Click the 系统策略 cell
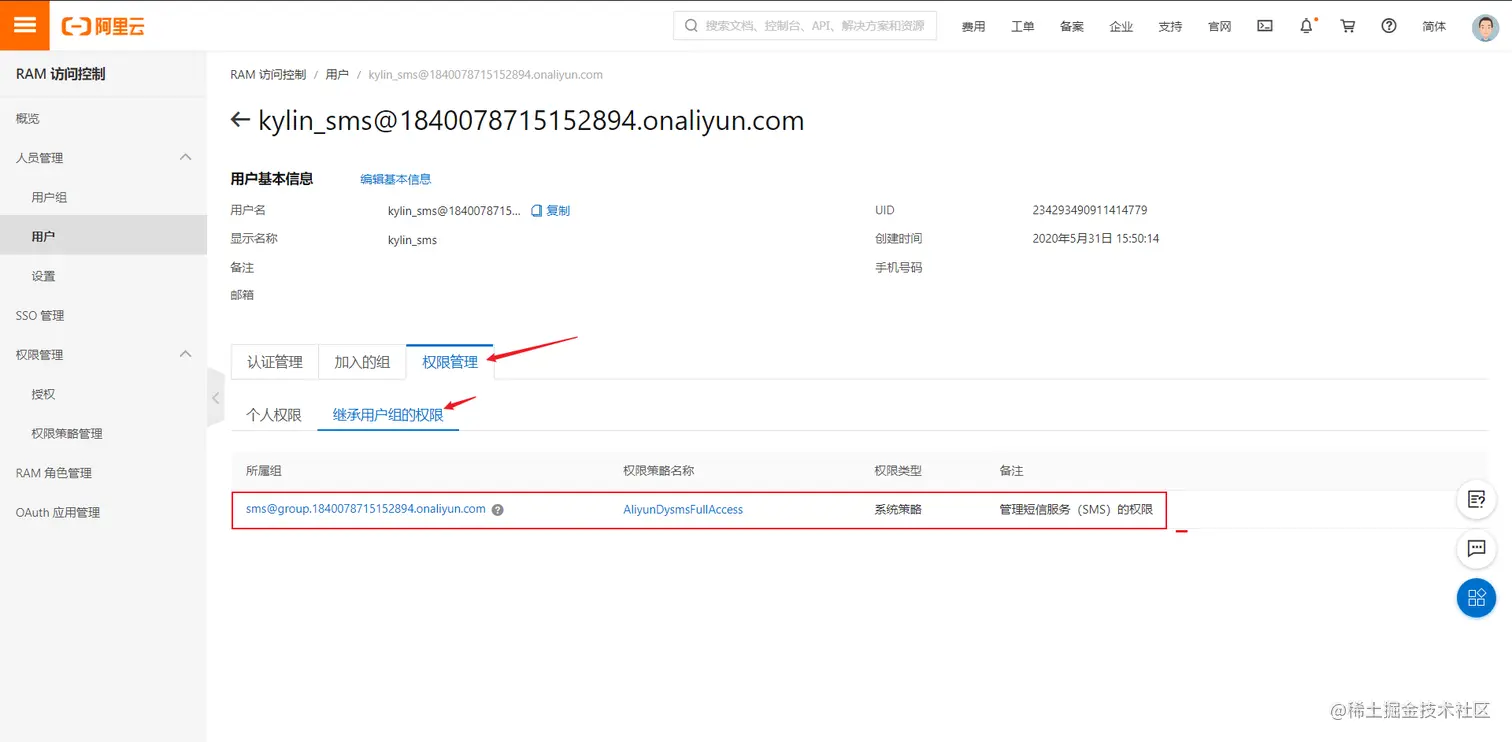1512x742 pixels. (x=898, y=510)
